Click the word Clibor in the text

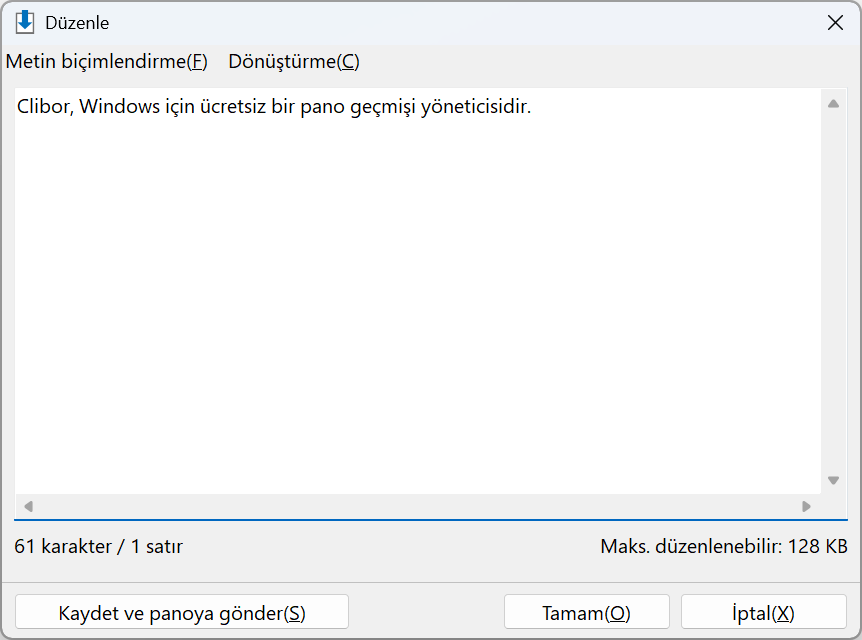tap(44, 106)
